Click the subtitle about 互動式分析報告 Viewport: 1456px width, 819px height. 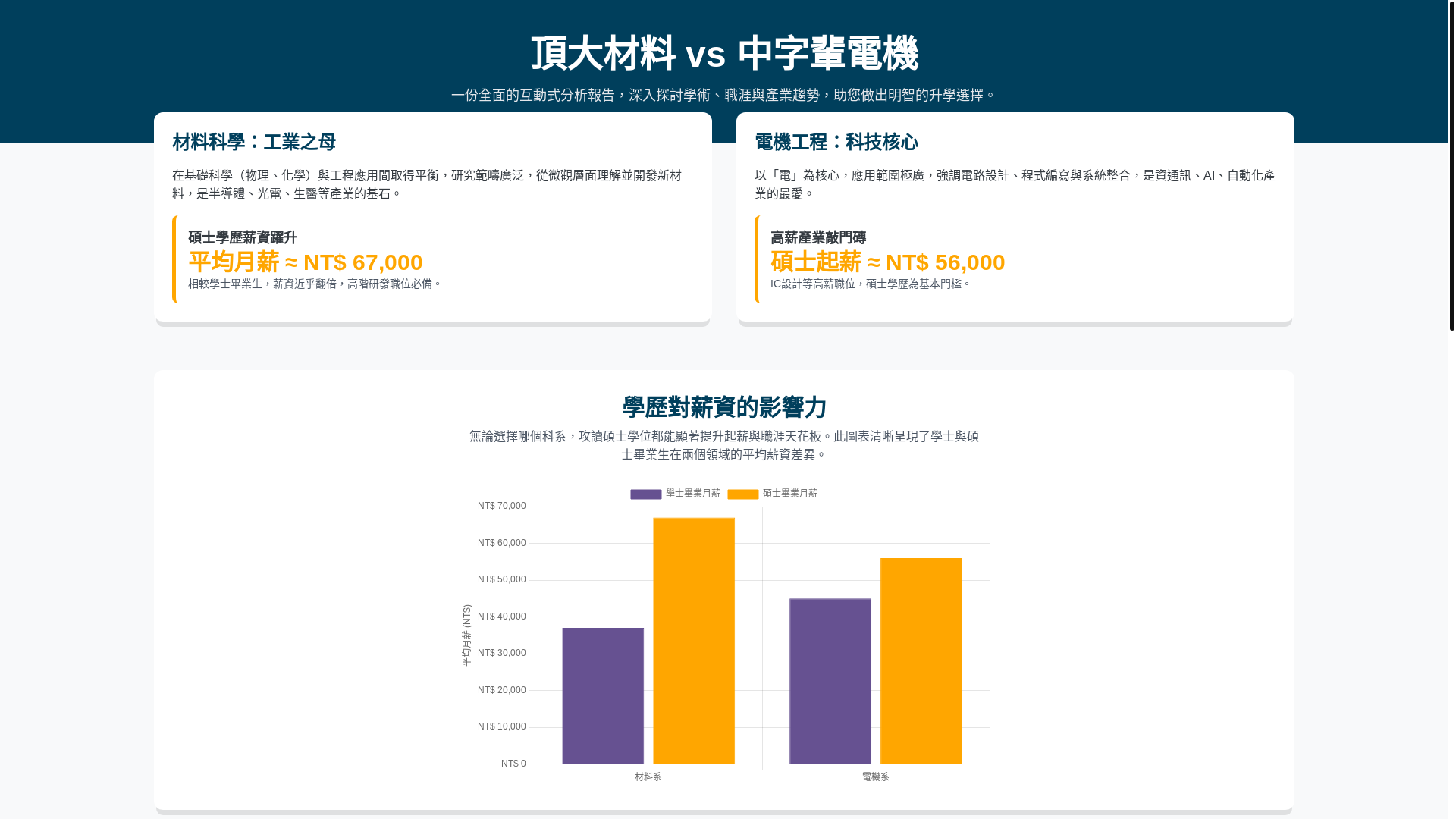coord(724,95)
